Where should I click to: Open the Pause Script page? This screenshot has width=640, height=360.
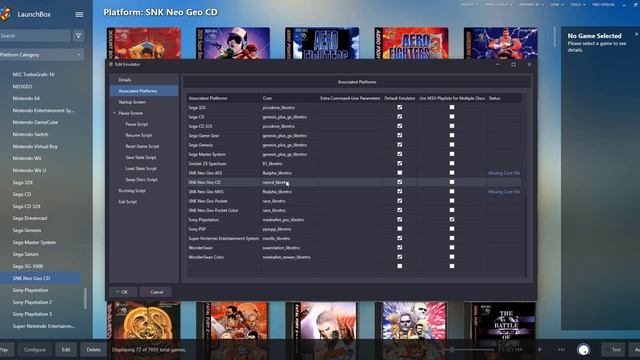(137, 124)
